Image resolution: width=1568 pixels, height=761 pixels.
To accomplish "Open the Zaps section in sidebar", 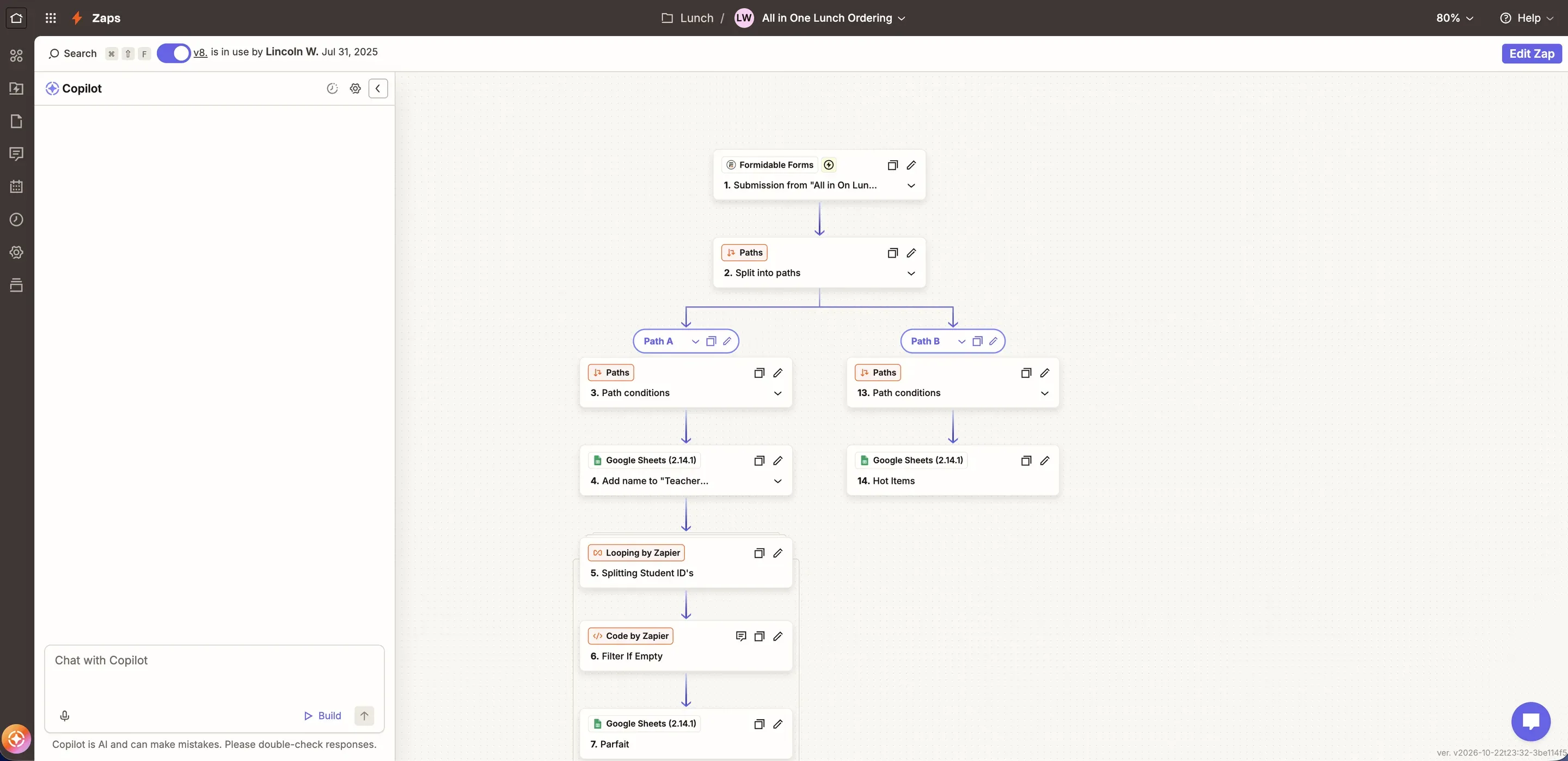I will 16,88.
